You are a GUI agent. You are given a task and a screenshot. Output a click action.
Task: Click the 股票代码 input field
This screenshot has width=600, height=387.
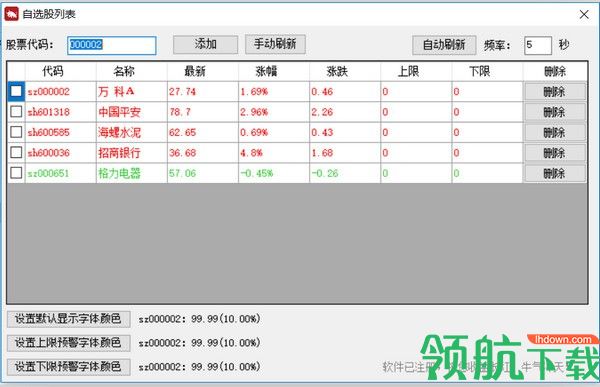coord(112,45)
